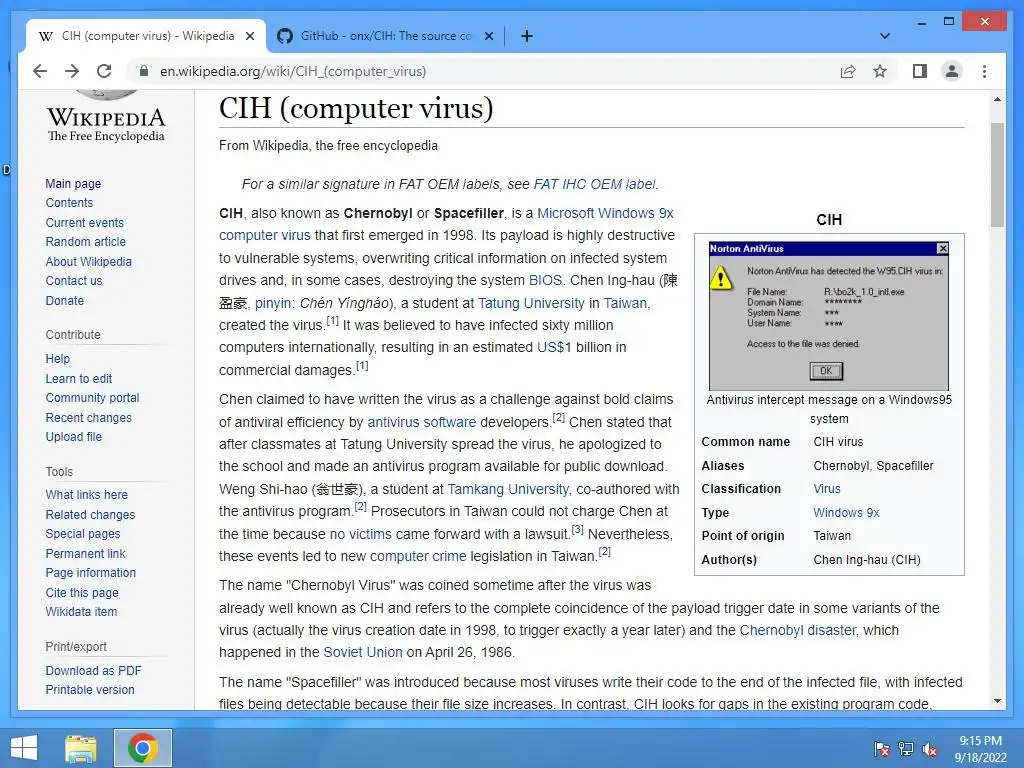The height and width of the screenshot is (768, 1024).
Task: Open Tatung University link
Action: click(531, 303)
